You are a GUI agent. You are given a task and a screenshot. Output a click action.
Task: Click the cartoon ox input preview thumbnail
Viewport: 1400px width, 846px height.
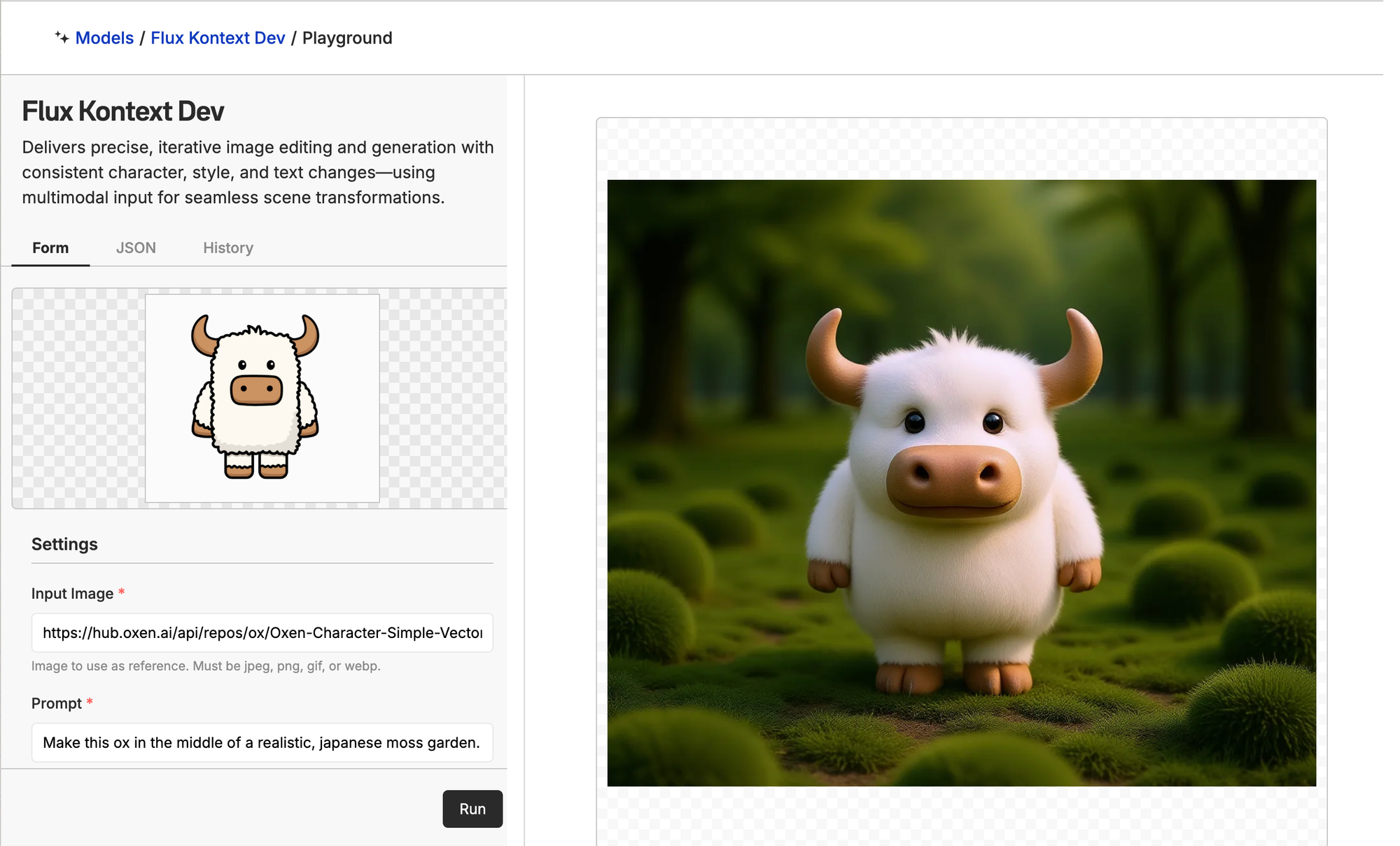(x=262, y=398)
